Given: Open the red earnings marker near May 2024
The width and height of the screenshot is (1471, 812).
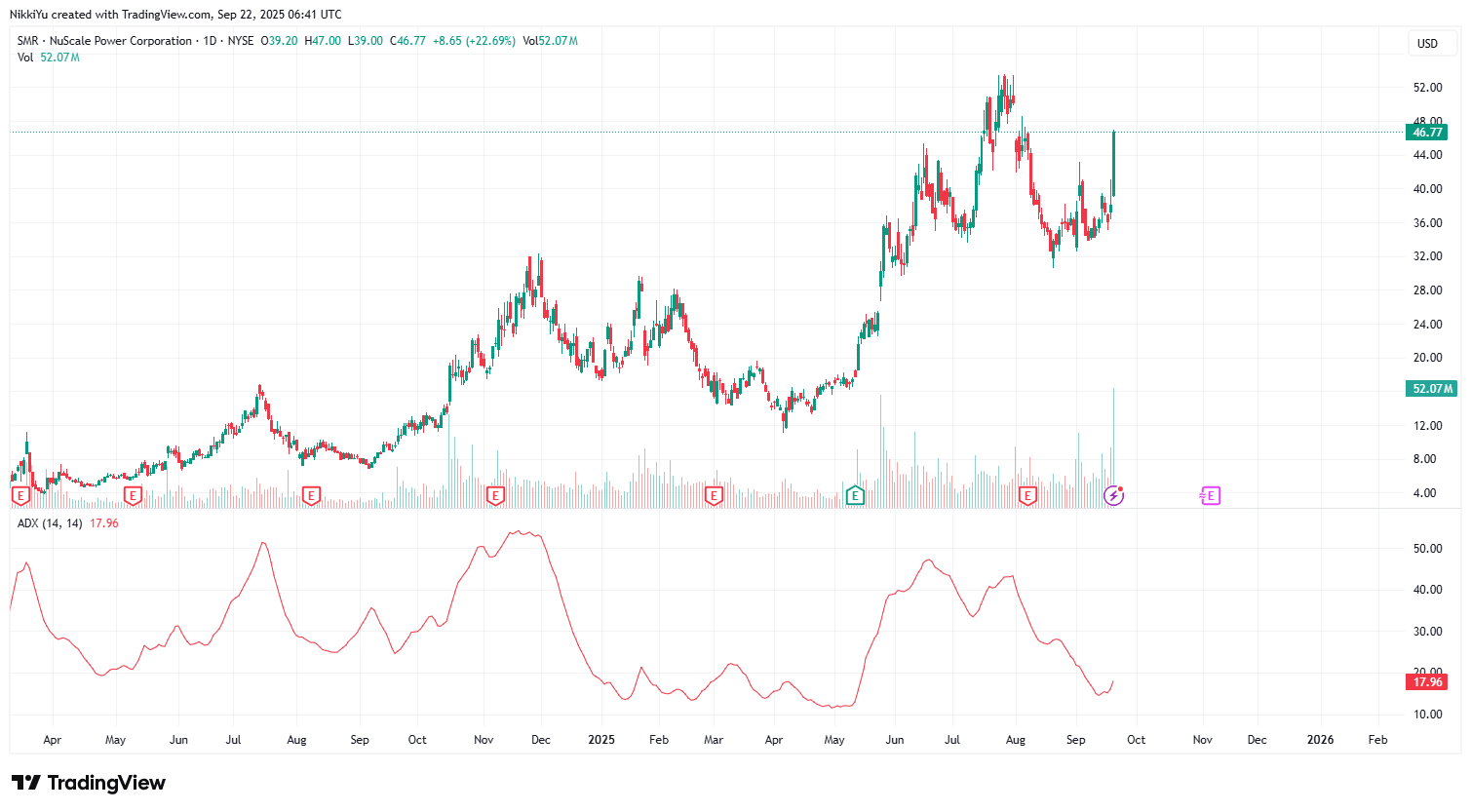Looking at the screenshot, I should click(x=134, y=495).
